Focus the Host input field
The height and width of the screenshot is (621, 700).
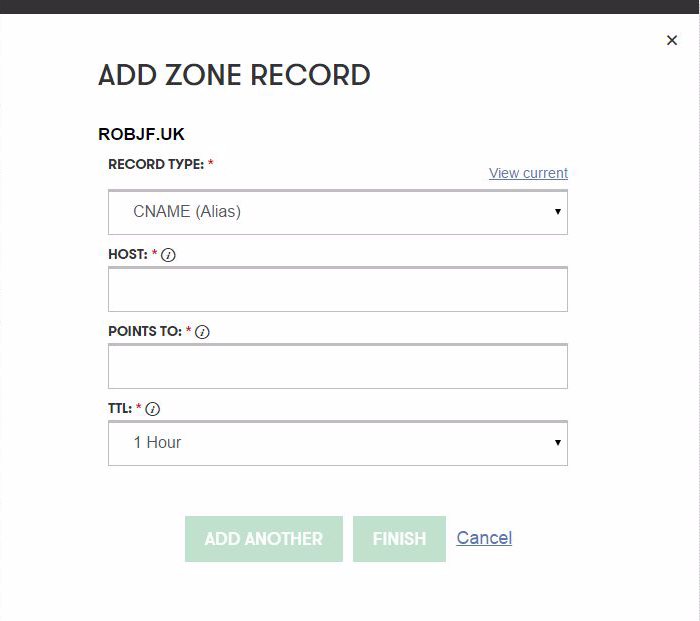[x=337, y=289]
